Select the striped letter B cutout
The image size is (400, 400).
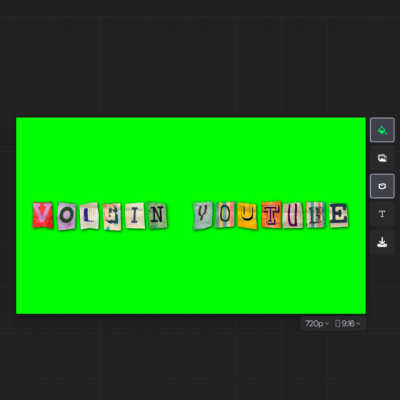[x=316, y=215]
